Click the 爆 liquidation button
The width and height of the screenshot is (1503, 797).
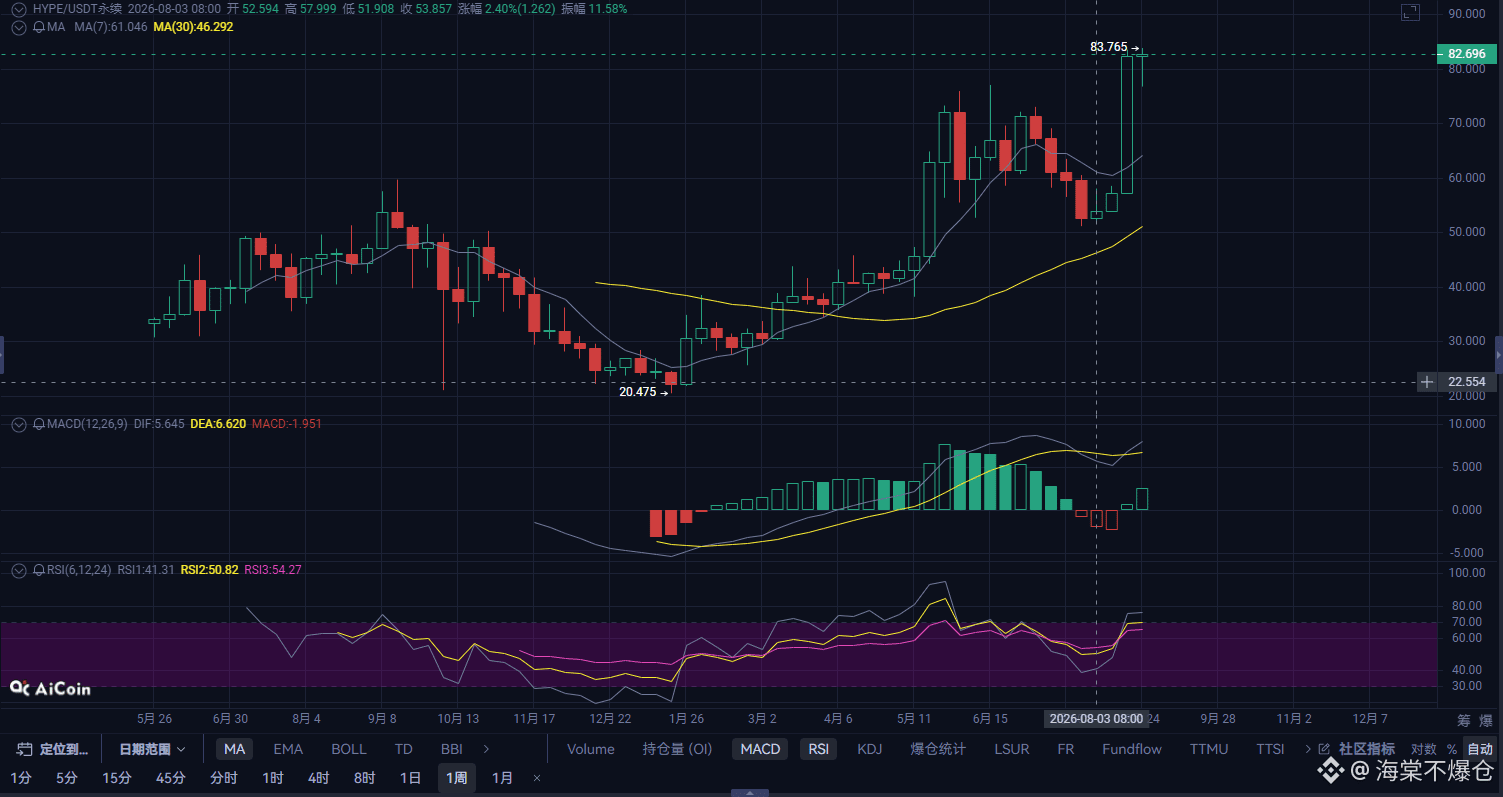[x=1486, y=720]
